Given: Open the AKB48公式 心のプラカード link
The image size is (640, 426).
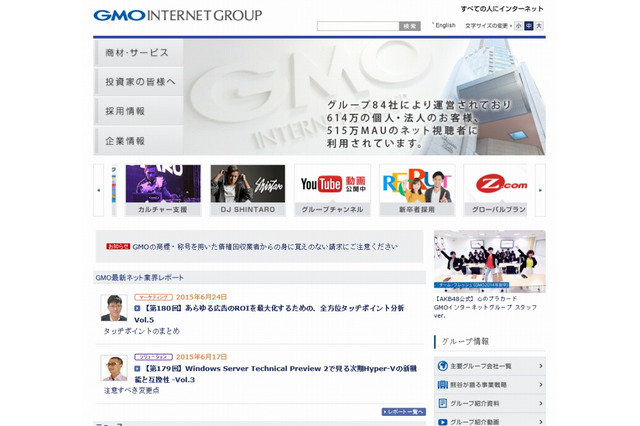Looking at the screenshot, I should pyautogui.click(x=485, y=307).
